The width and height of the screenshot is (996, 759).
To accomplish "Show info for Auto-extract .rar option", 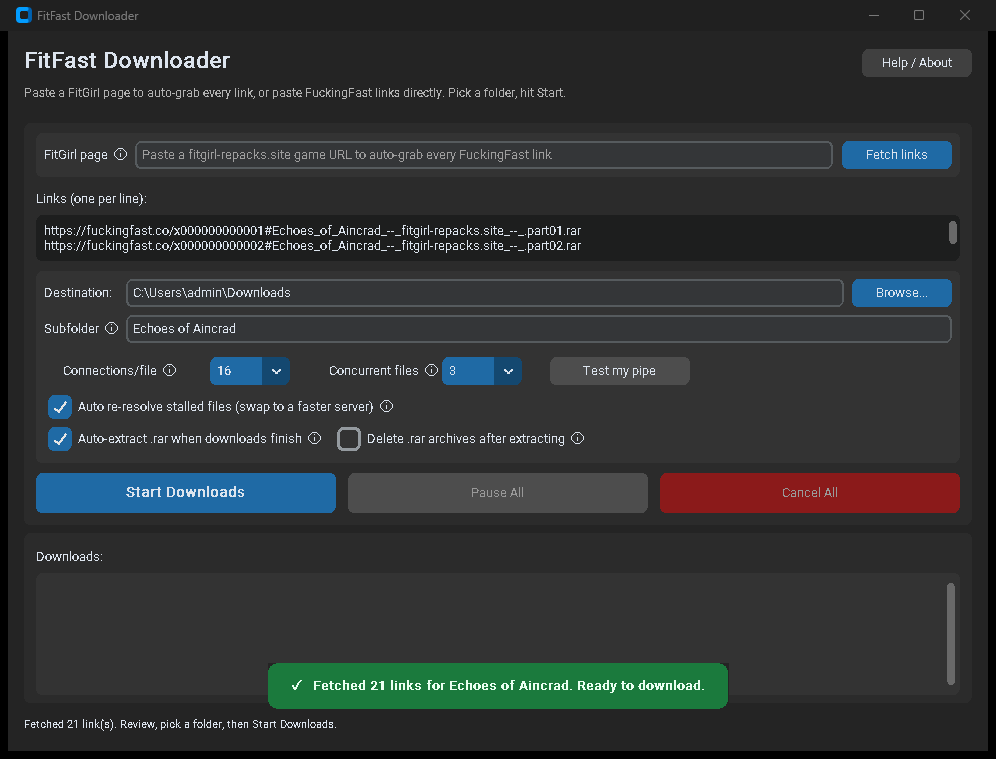I will [x=314, y=438].
